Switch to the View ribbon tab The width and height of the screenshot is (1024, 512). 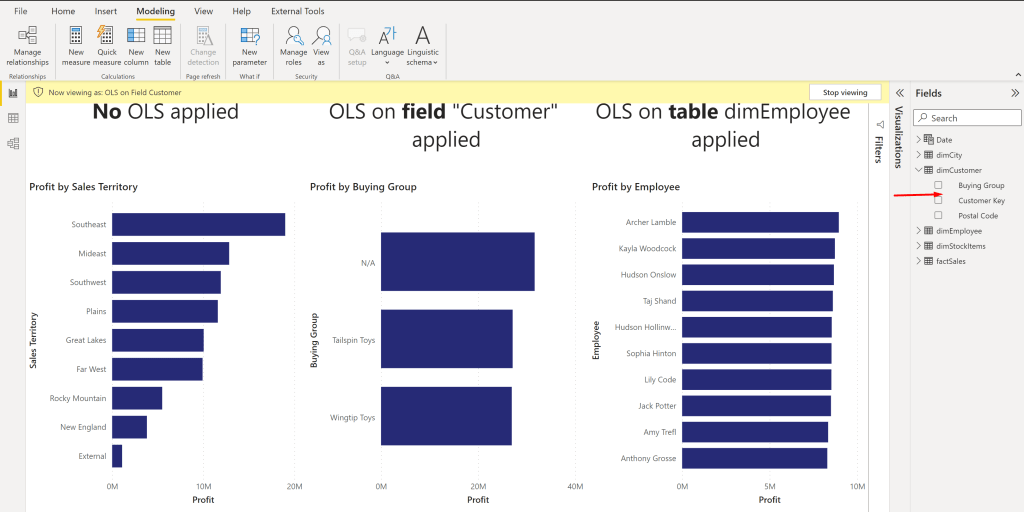coord(203,11)
